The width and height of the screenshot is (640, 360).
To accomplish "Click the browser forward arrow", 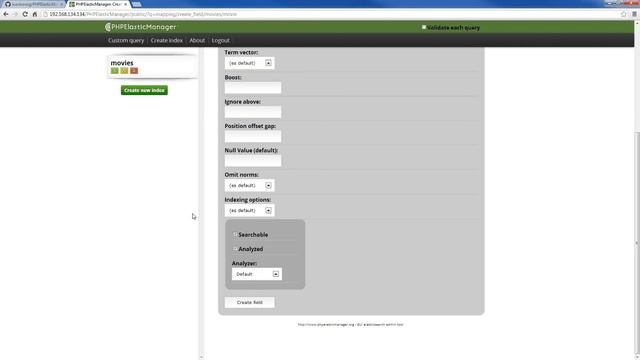I will (16, 14).
